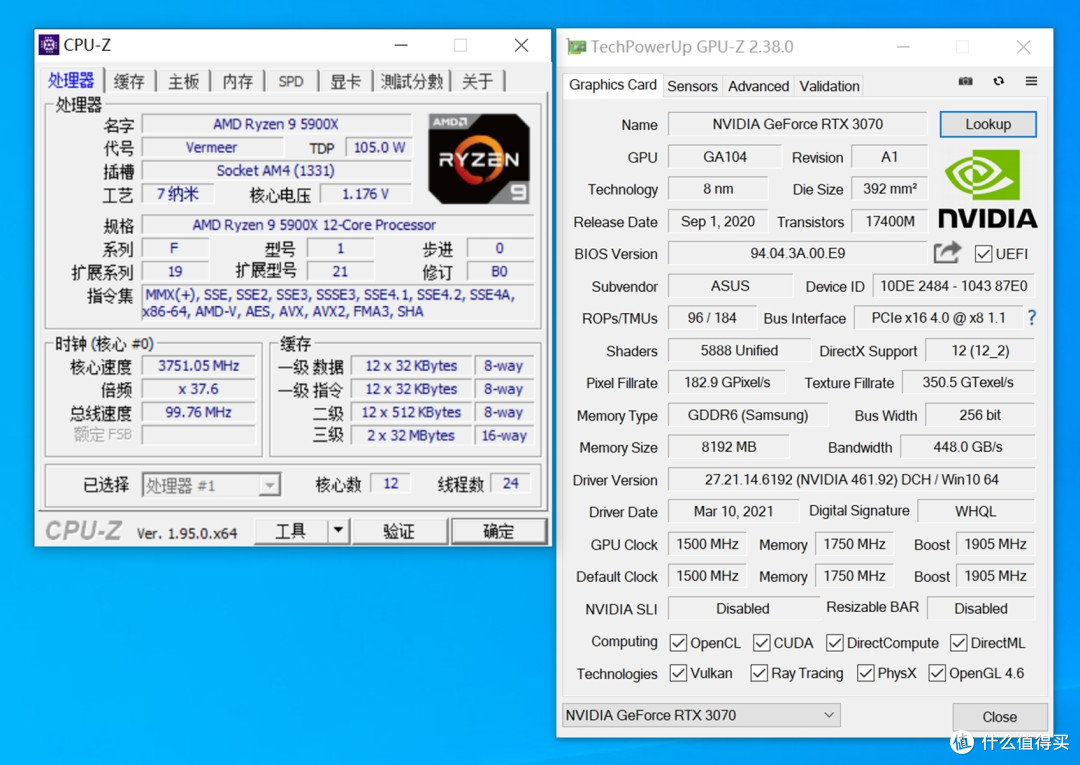Click the BIOS share/export arrow icon
The height and width of the screenshot is (765, 1080).
(x=947, y=253)
